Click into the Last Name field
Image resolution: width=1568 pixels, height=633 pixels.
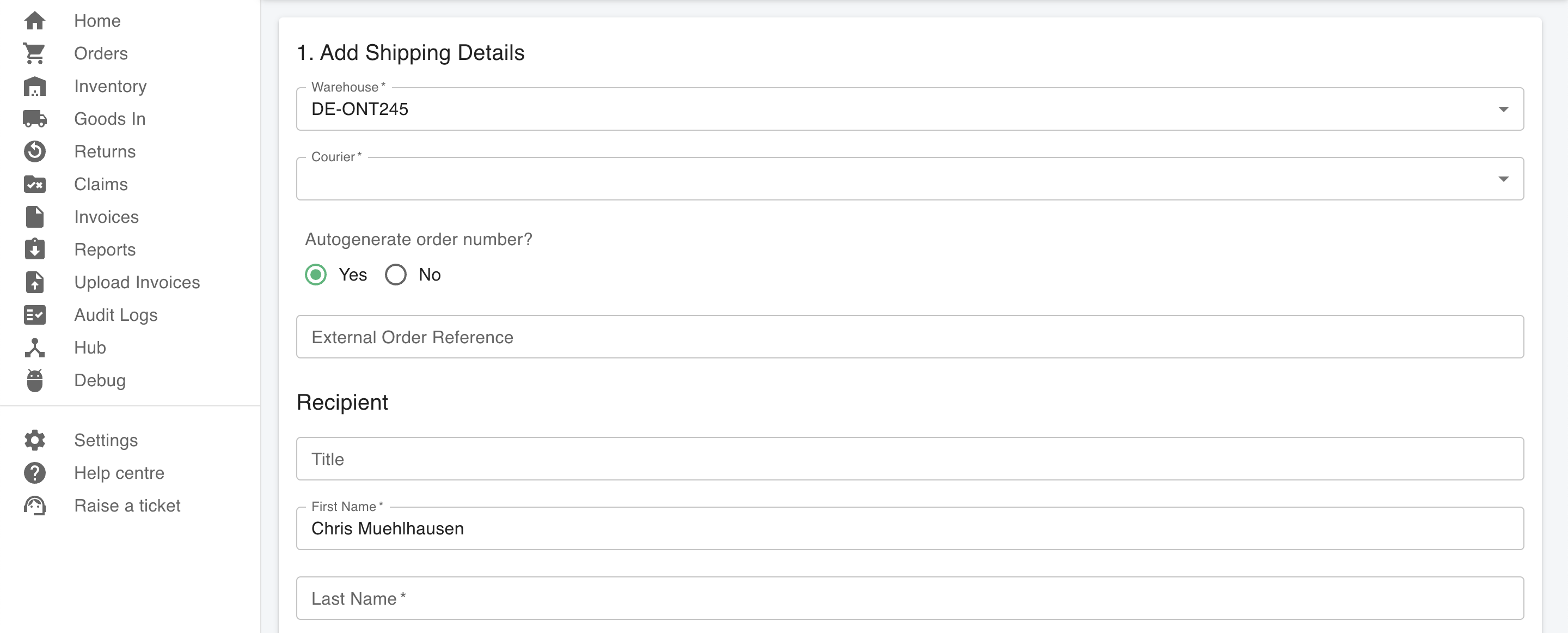coord(910,598)
